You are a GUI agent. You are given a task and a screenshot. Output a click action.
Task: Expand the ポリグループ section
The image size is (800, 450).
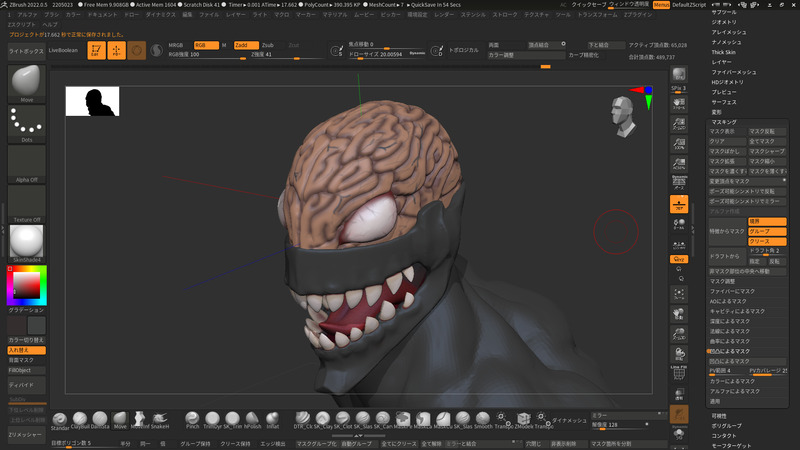[x=724, y=425]
